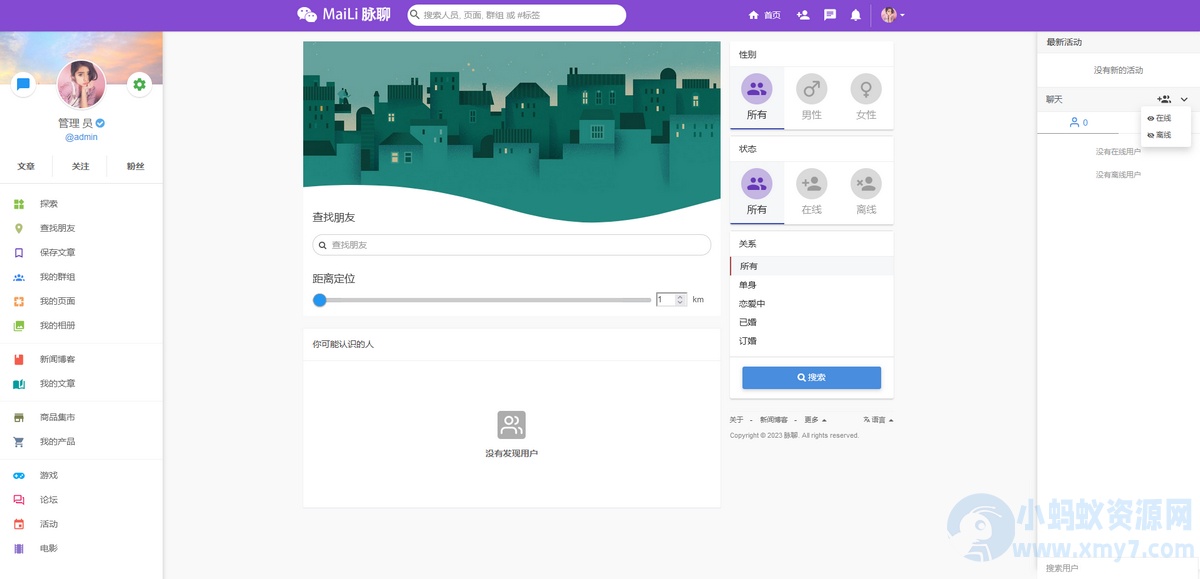The width and height of the screenshot is (1200, 579).
Task: Open 保存文章 bookmark item in sidebar
Action: point(19,253)
